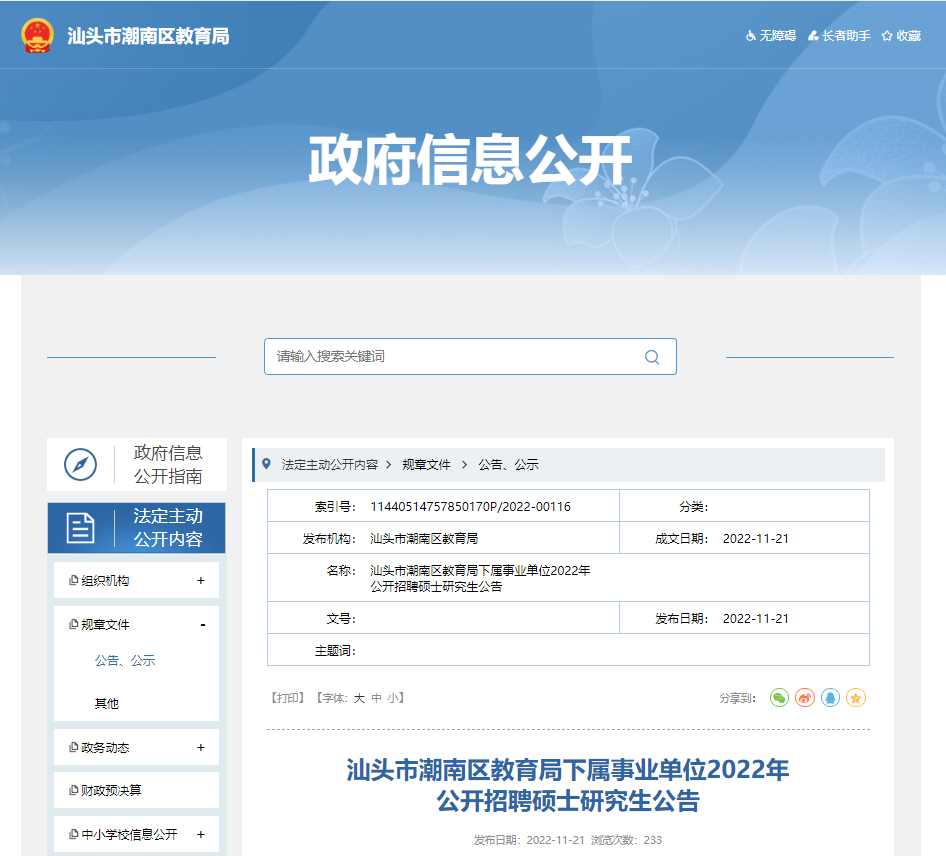Click index number 11440514757850170P/2022-00116
This screenshot has width=946, height=856.
471,507
